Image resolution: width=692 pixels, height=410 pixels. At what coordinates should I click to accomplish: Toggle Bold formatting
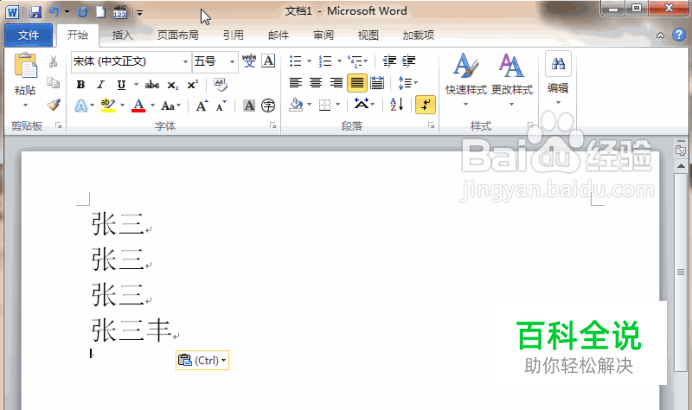point(81,84)
